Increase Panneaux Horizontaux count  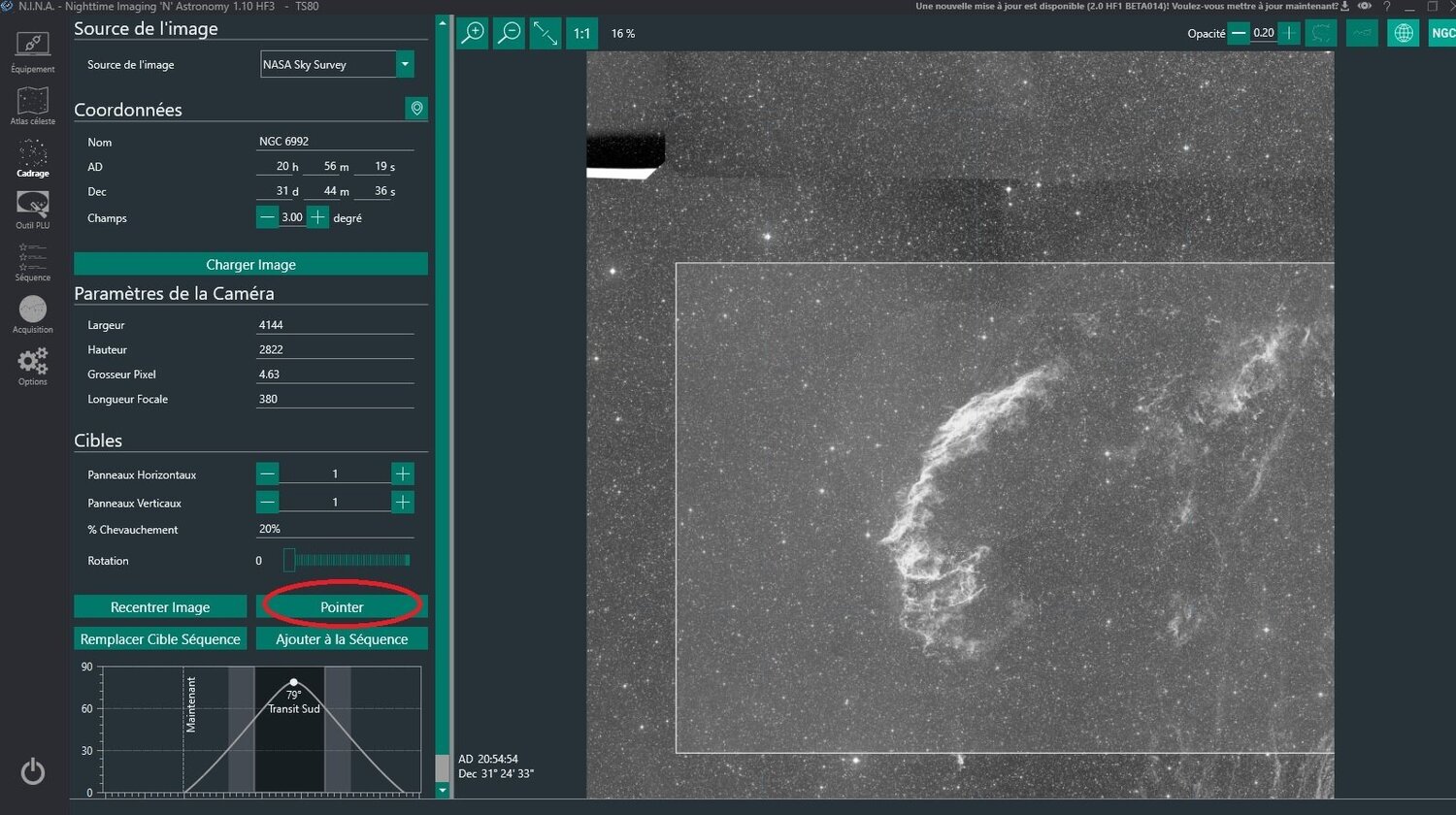point(402,473)
